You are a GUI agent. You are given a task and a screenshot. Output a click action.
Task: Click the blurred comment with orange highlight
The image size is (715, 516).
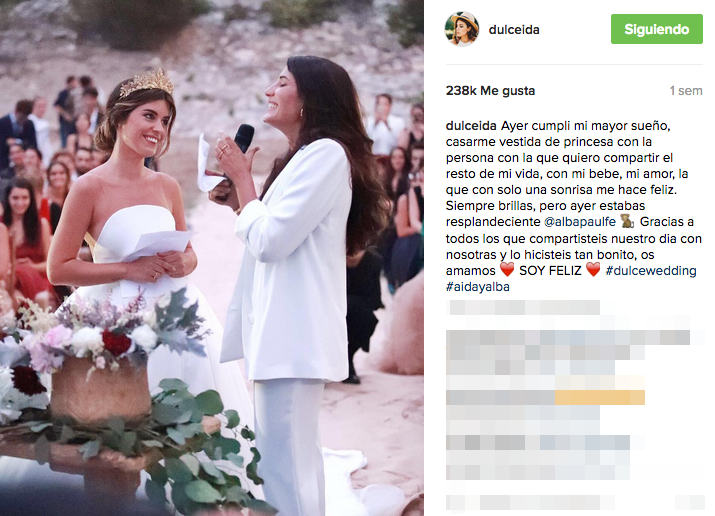pyautogui.click(x=545, y=397)
